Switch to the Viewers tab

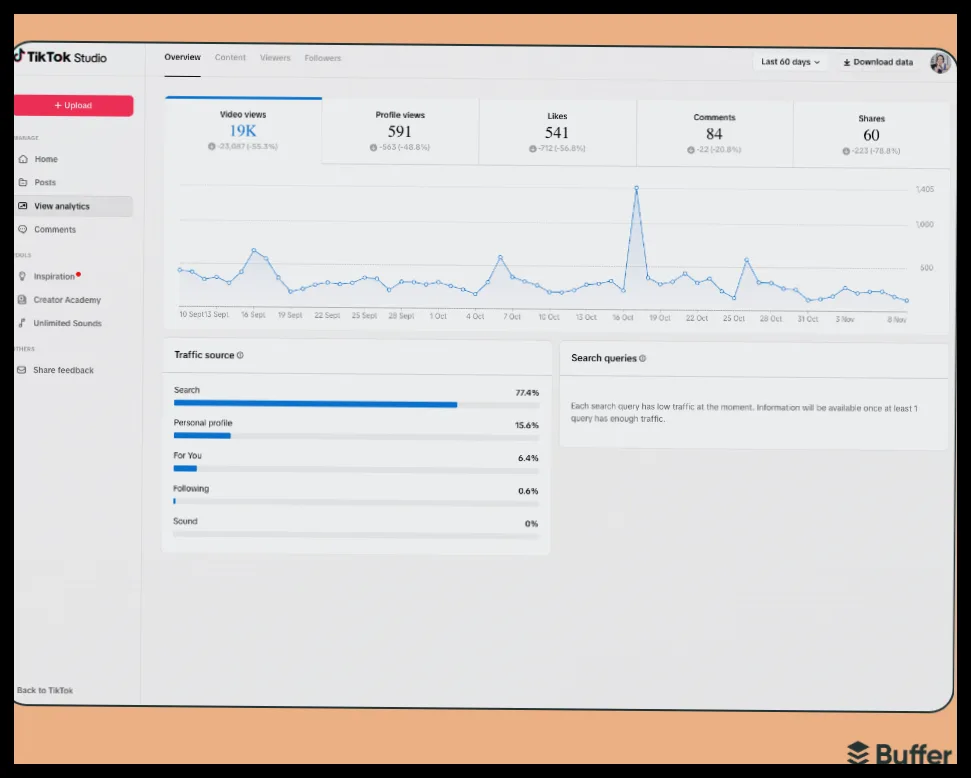[275, 58]
